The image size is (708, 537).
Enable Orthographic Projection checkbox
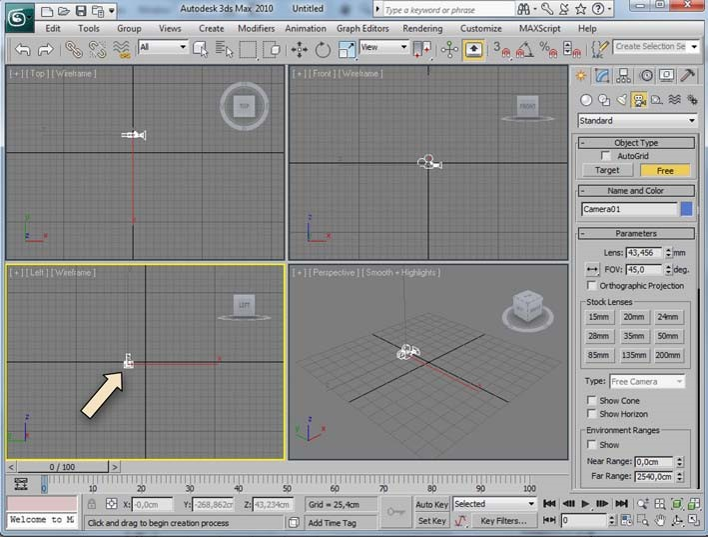(x=591, y=285)
